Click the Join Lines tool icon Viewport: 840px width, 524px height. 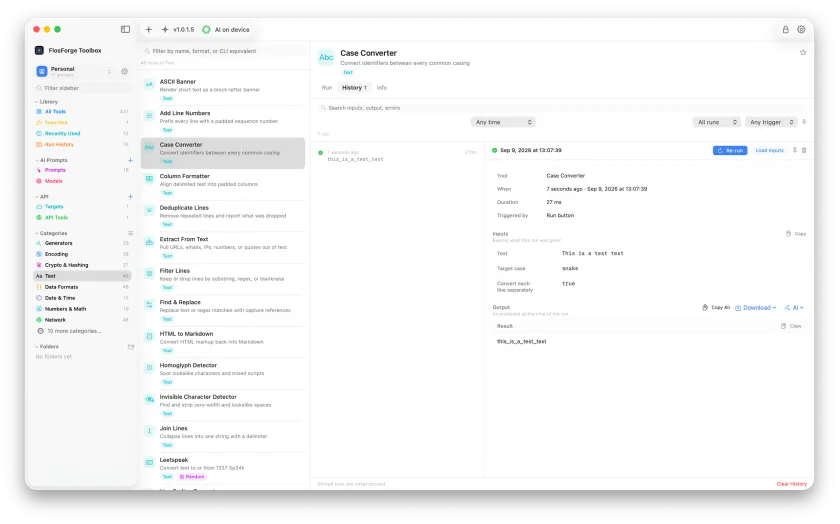pyautogui.click(x=149, y=432)
